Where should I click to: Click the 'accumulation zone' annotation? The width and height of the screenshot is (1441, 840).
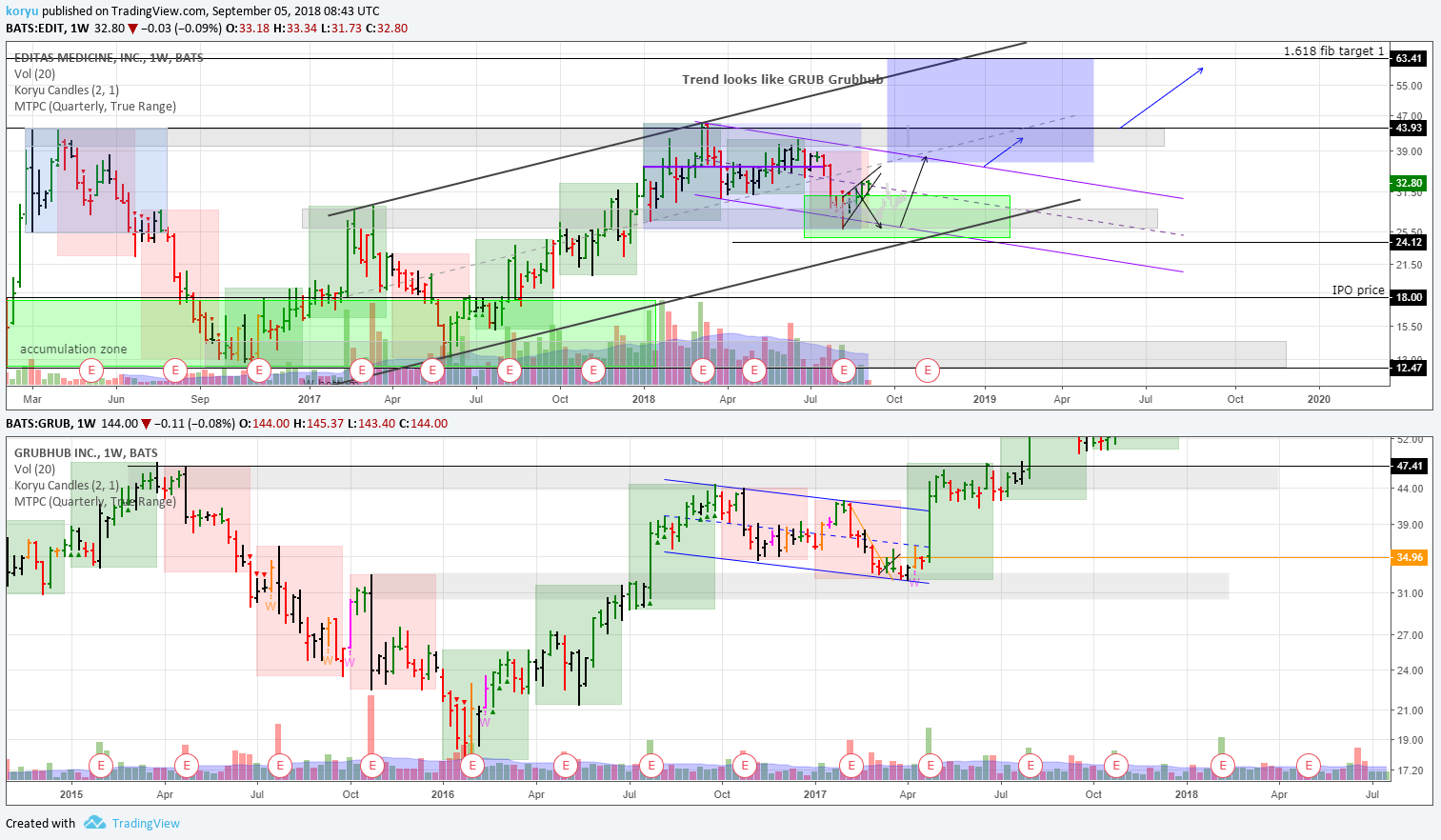pyautogui.click(x=73, y=349)
